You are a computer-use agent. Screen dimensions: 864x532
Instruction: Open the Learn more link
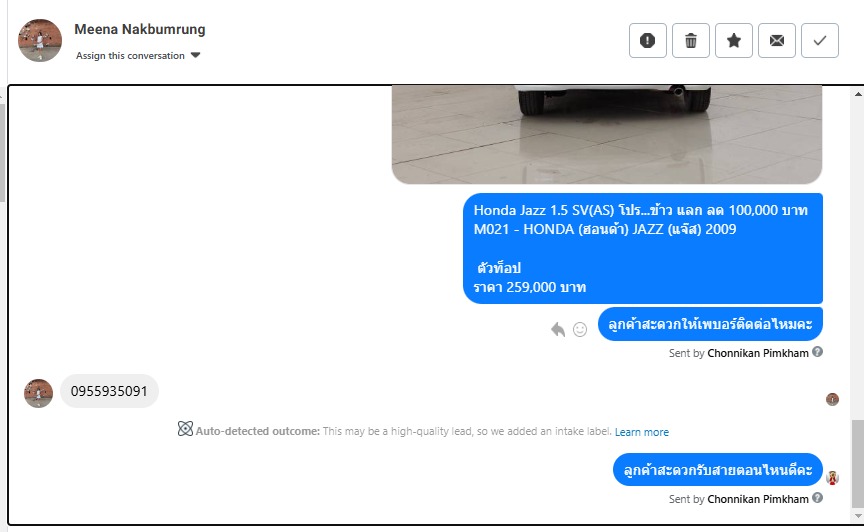click(x=641, y=432)
